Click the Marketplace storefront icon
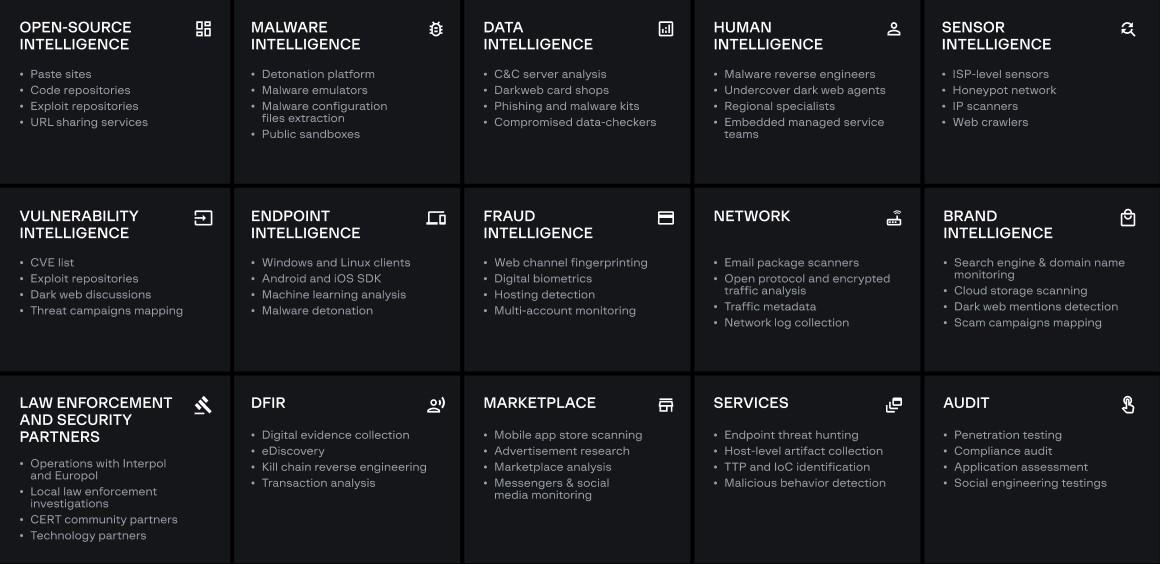This screenshot has width=1160, height=564. [666, 405]
